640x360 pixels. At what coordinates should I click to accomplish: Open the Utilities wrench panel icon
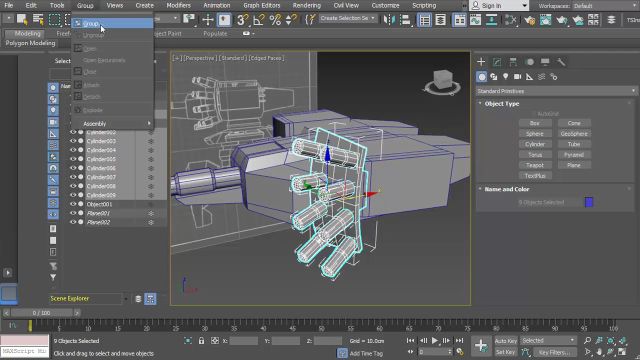click(561, 62)
